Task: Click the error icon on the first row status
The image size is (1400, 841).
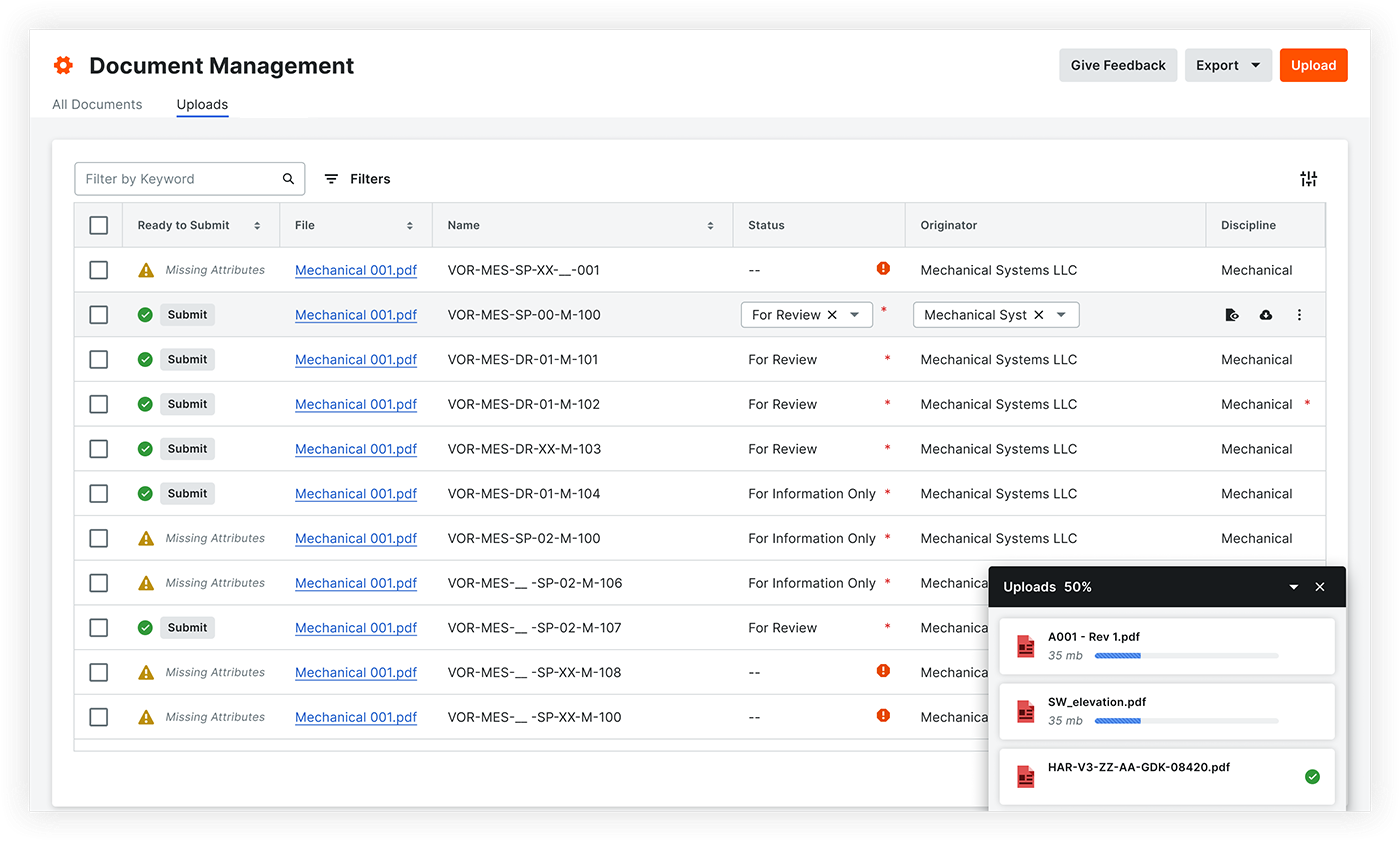Action: (x=883, y=269)
